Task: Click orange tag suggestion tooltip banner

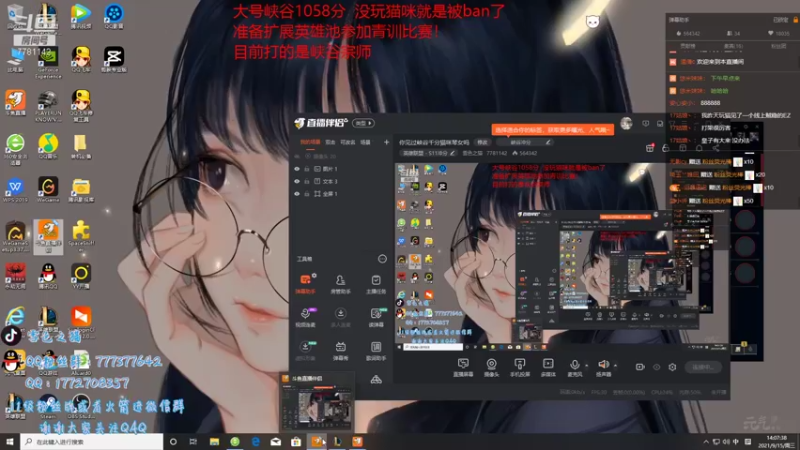Action: (553, 130)
